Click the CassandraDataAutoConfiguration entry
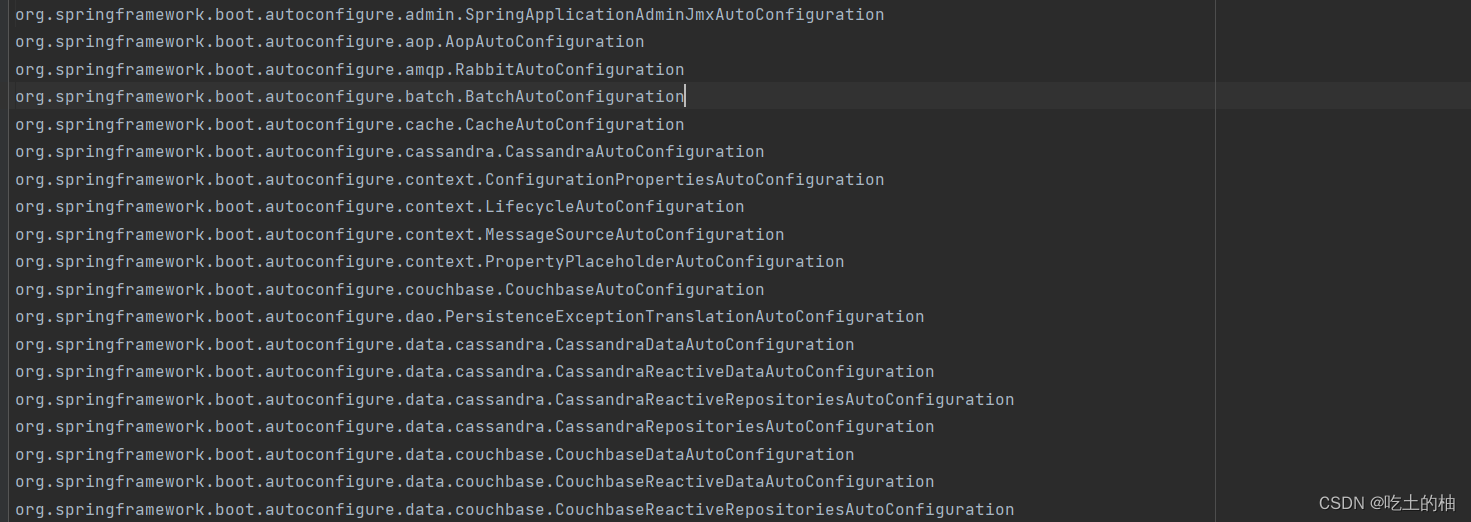 coord(435,345)
